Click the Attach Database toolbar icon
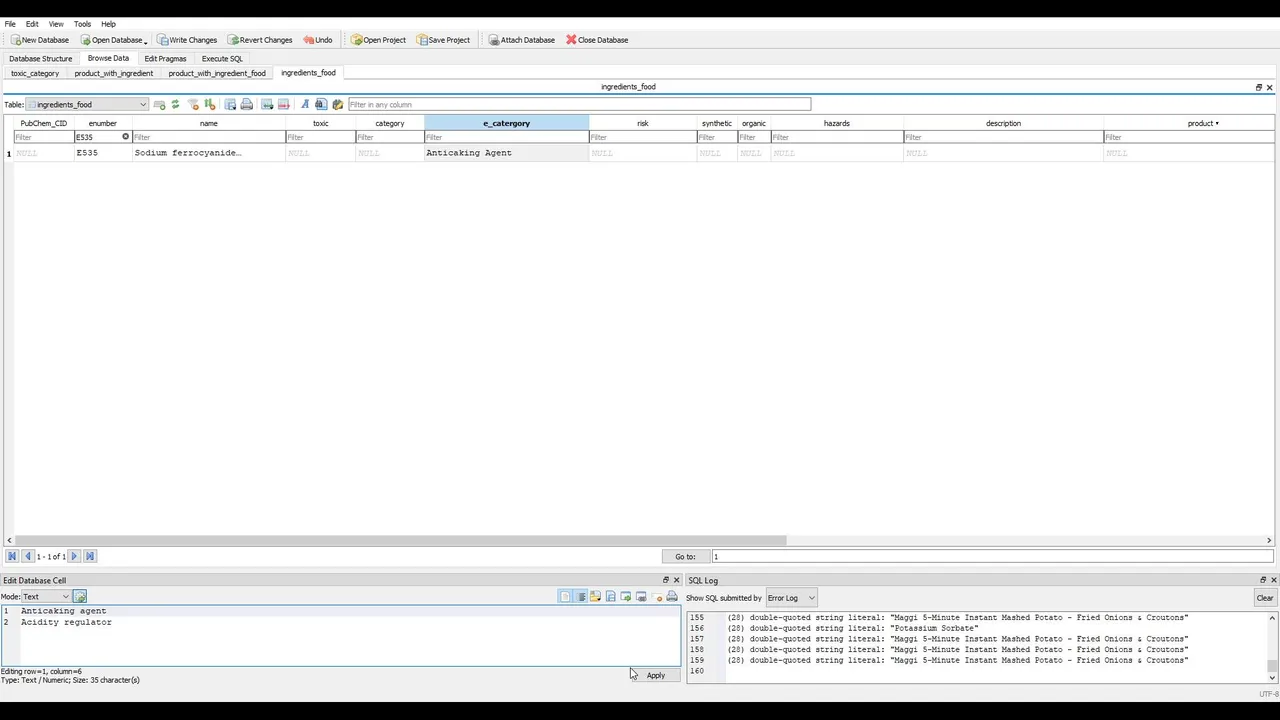Image resolution: width=1280 pixels, height=720 pixels. [x=494, y=40]
